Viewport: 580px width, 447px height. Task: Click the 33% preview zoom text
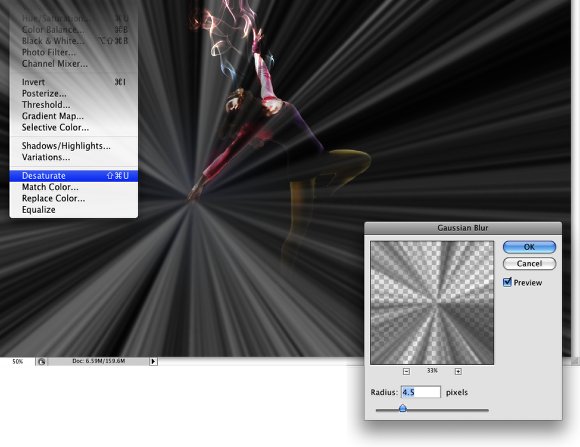(x=432, y=370)
